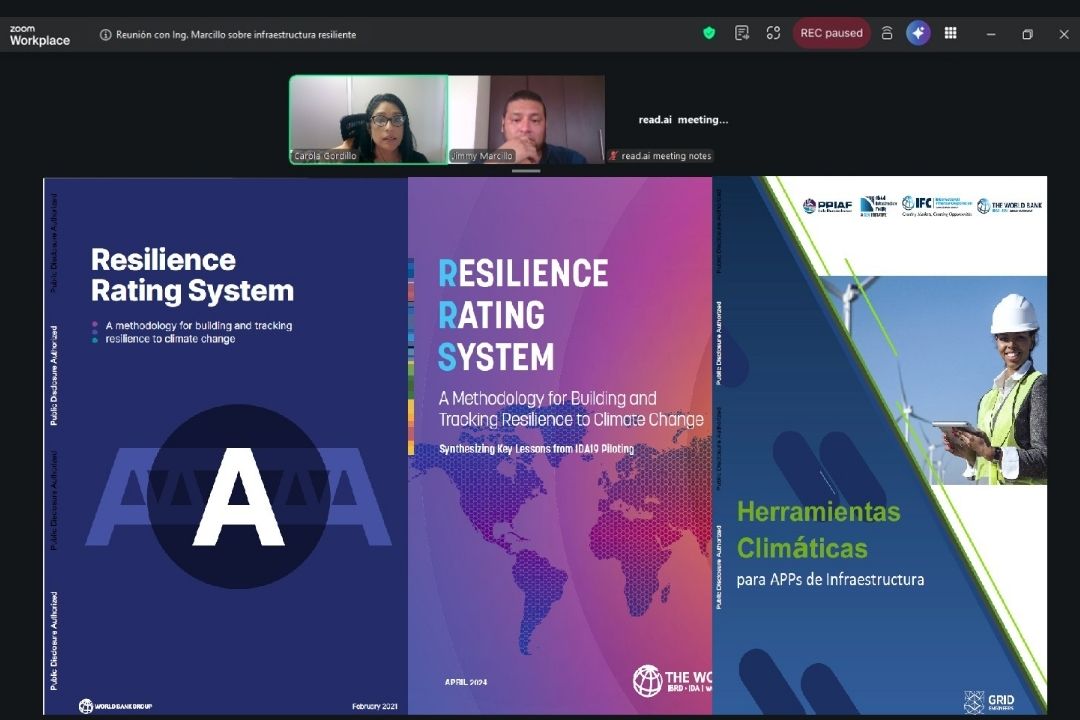1080x720 pixels.
Task: Click the Zoom Workplace logo
Action: (39, 35)
